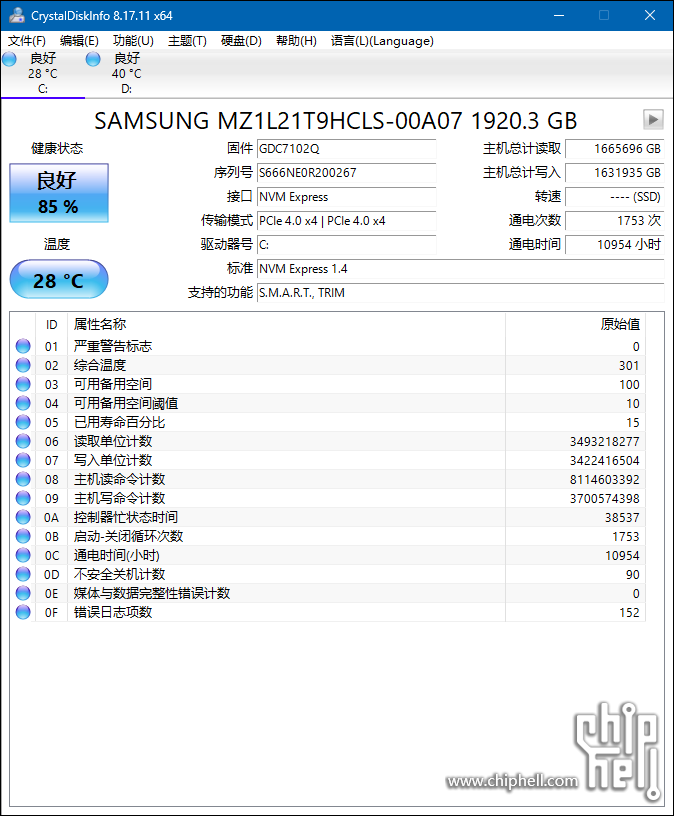
Task: Click status orb for attribute 0A 控制器忙状态时间
Action: (23, 517)
